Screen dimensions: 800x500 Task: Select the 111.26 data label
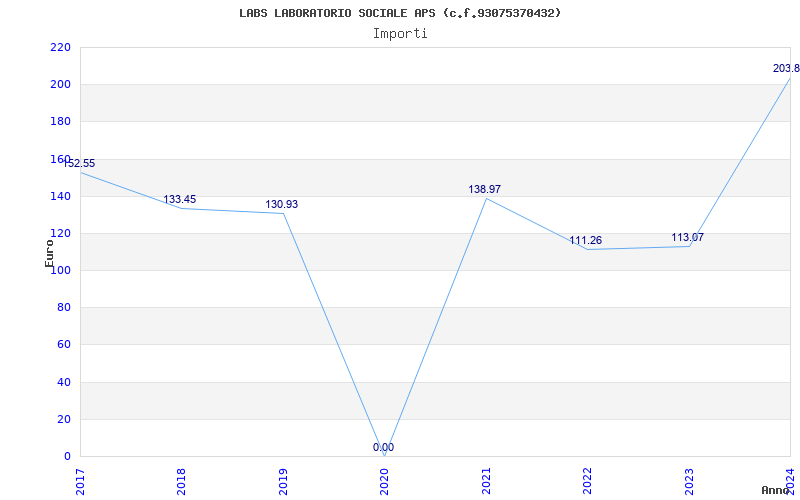point(586,241)
